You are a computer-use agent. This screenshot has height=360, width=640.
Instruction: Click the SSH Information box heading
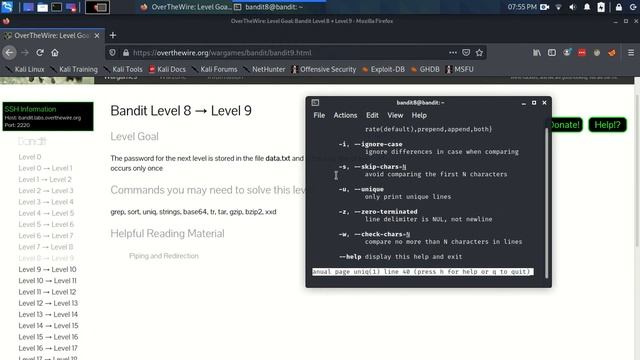(30, 109)
